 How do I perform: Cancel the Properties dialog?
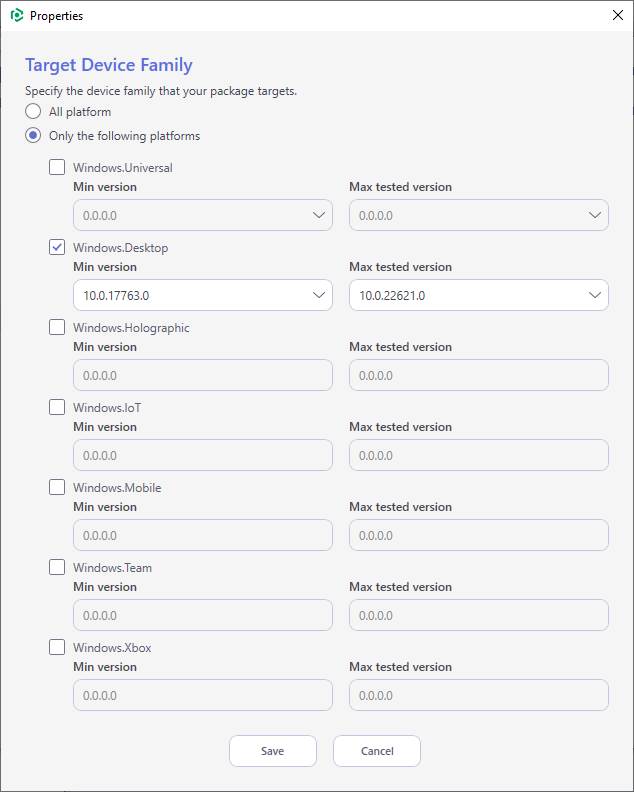(x=377, y=751)
